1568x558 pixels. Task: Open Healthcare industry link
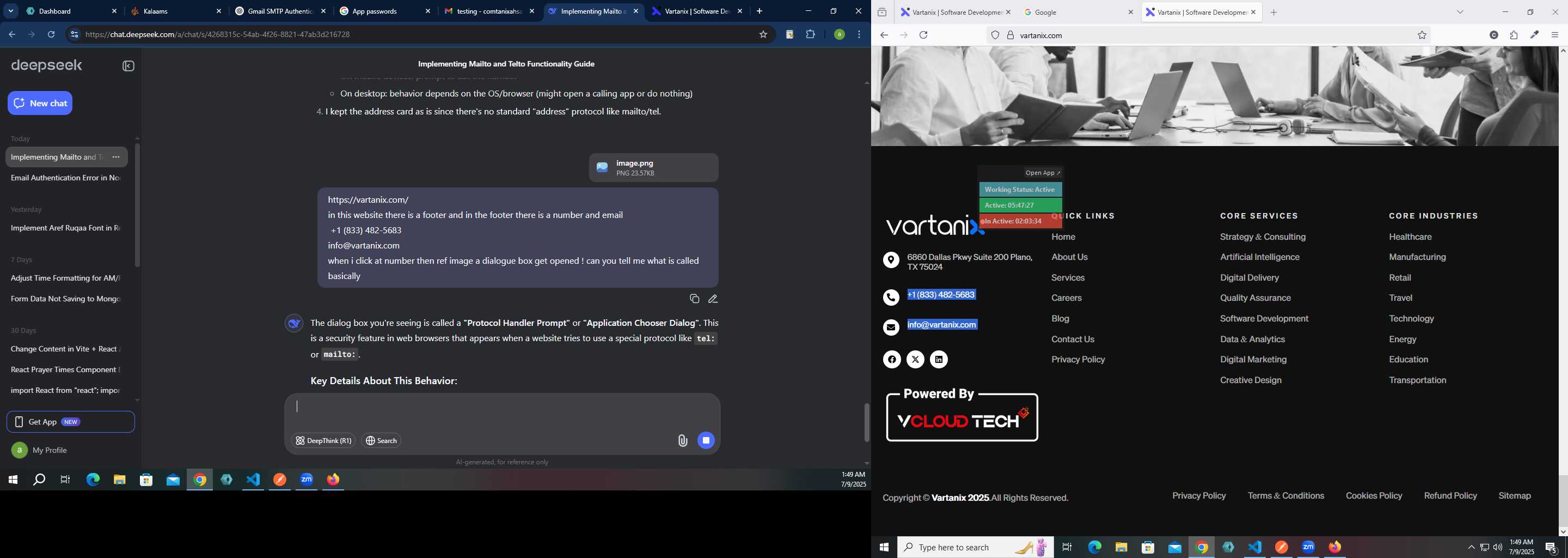pyautogui.click(x=1410, y=236)
